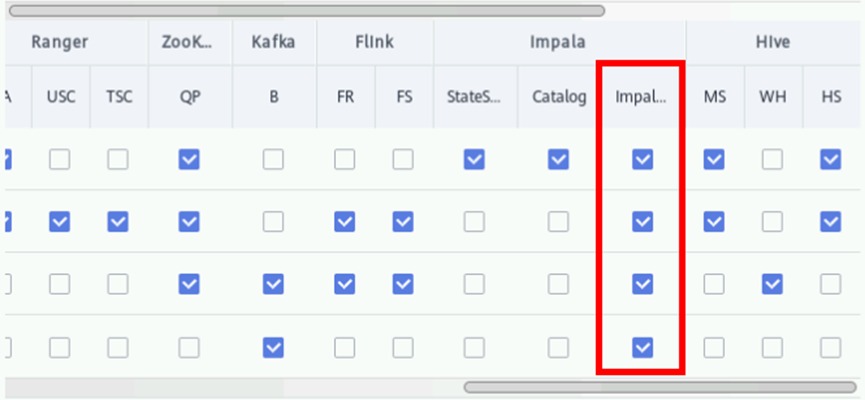Click the Impala group column header
This screenshot has height=400, width=865.
[558, 43]
